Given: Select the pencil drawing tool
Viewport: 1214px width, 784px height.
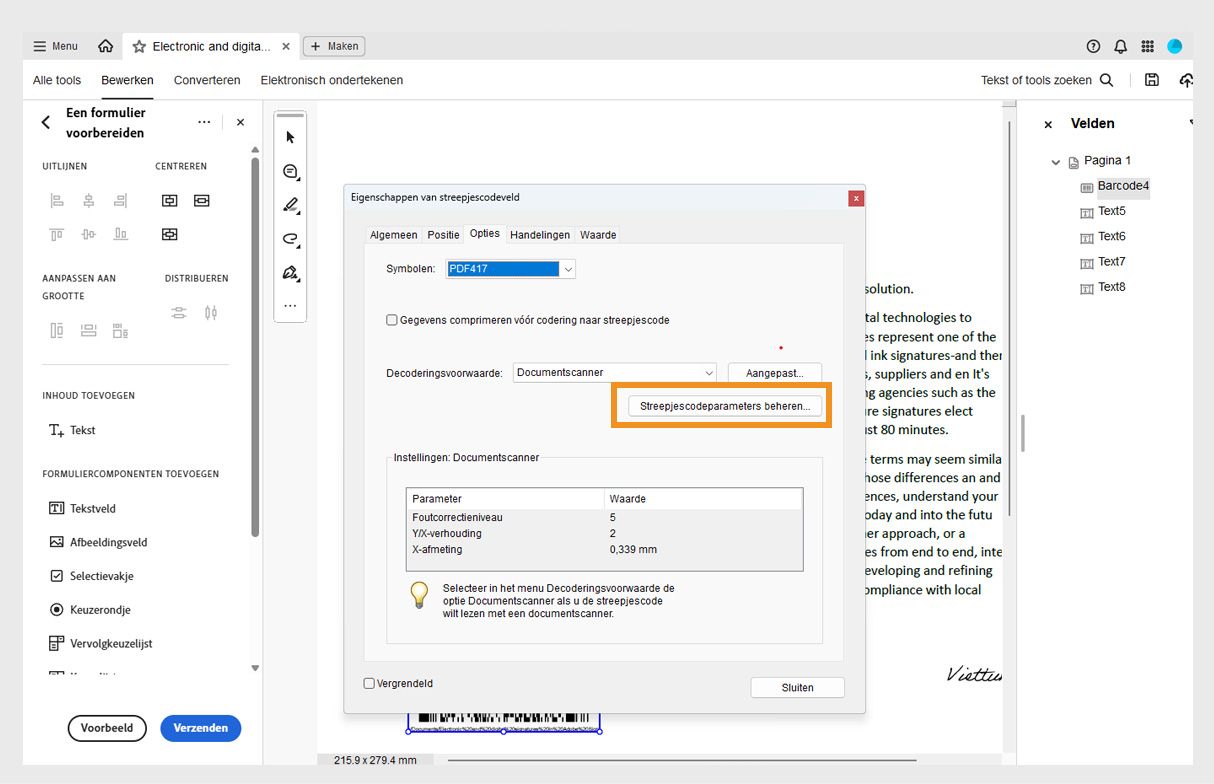Looking at the screenshot, I should point(290,205).
